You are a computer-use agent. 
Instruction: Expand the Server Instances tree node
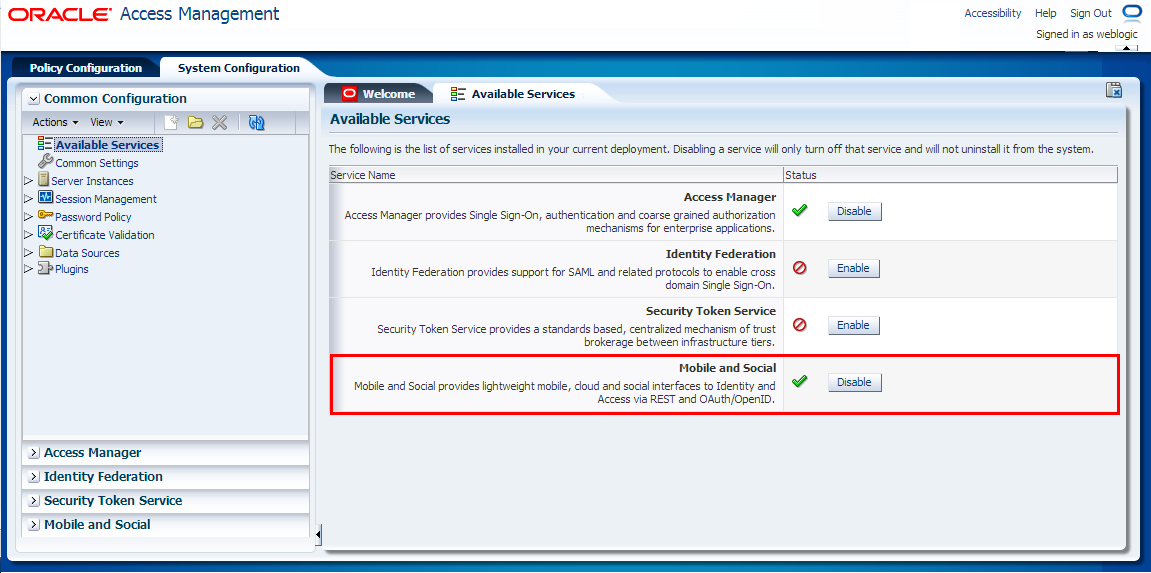(x=29, y=180)
